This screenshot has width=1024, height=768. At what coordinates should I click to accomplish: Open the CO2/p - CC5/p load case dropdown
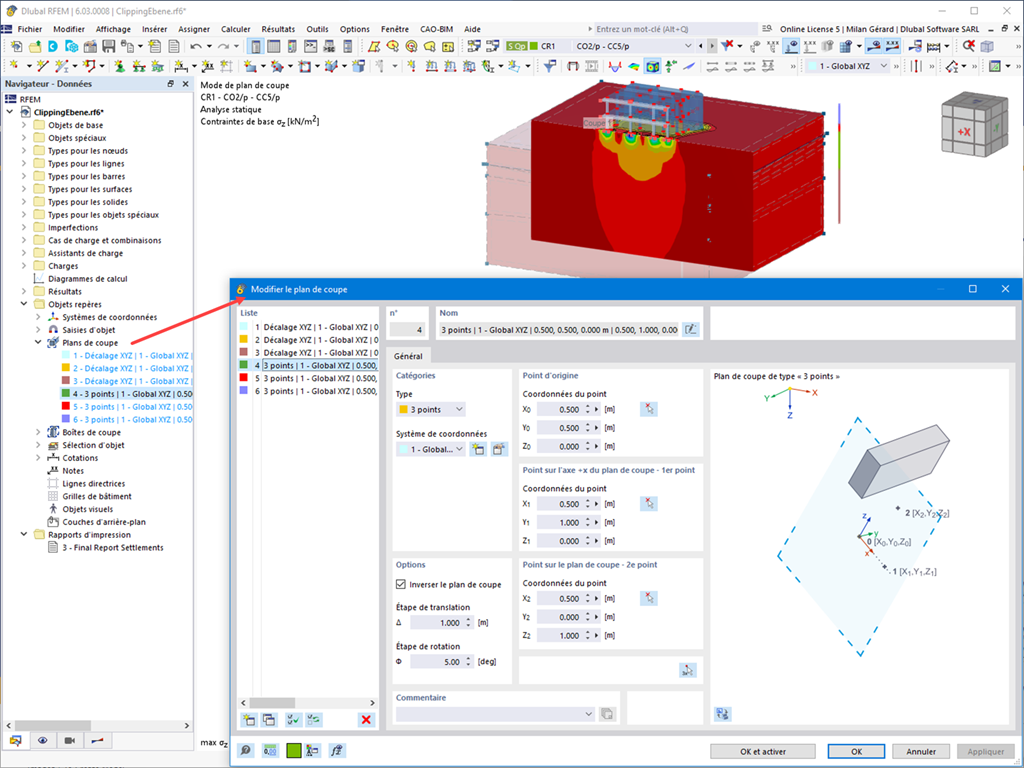(632, 46)
